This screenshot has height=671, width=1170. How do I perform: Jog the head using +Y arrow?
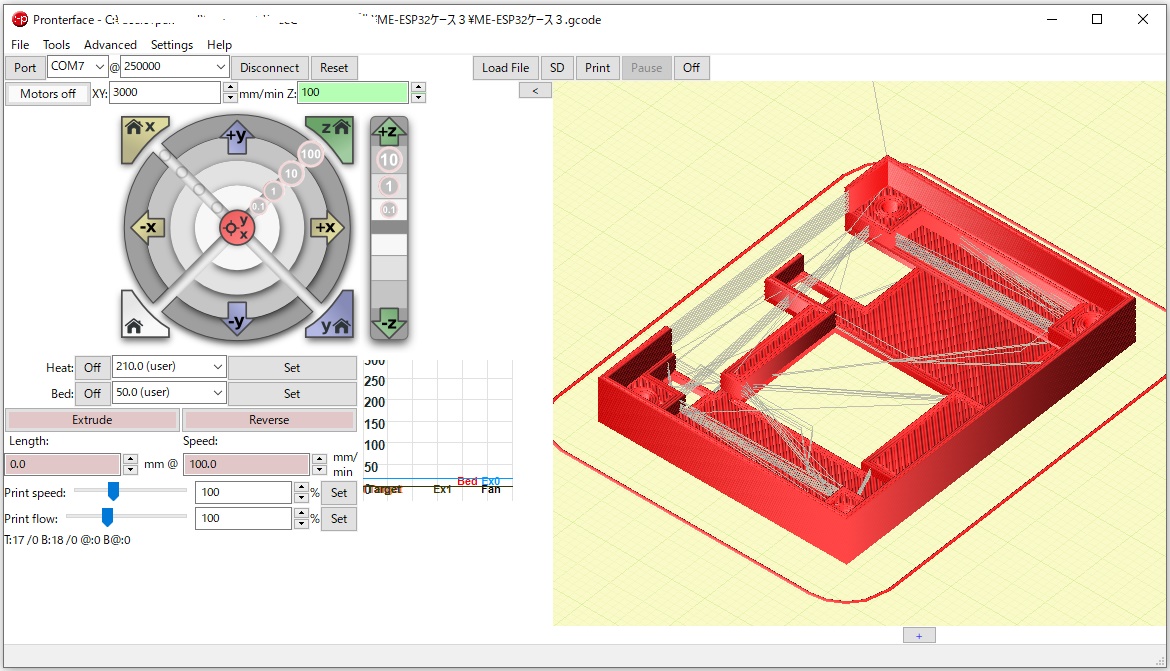click(x=236, y=137)
